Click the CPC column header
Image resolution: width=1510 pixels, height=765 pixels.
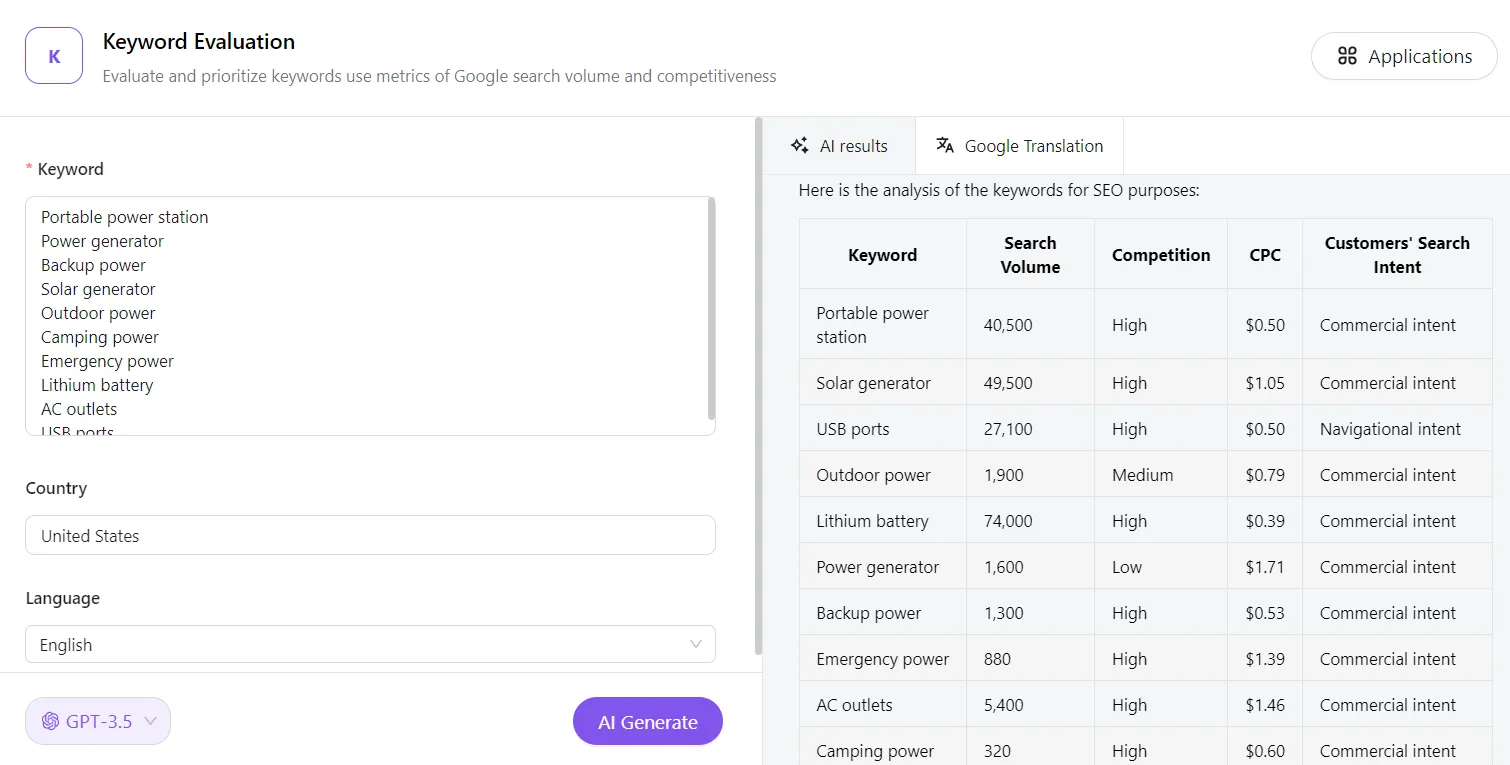point(1264,255)
